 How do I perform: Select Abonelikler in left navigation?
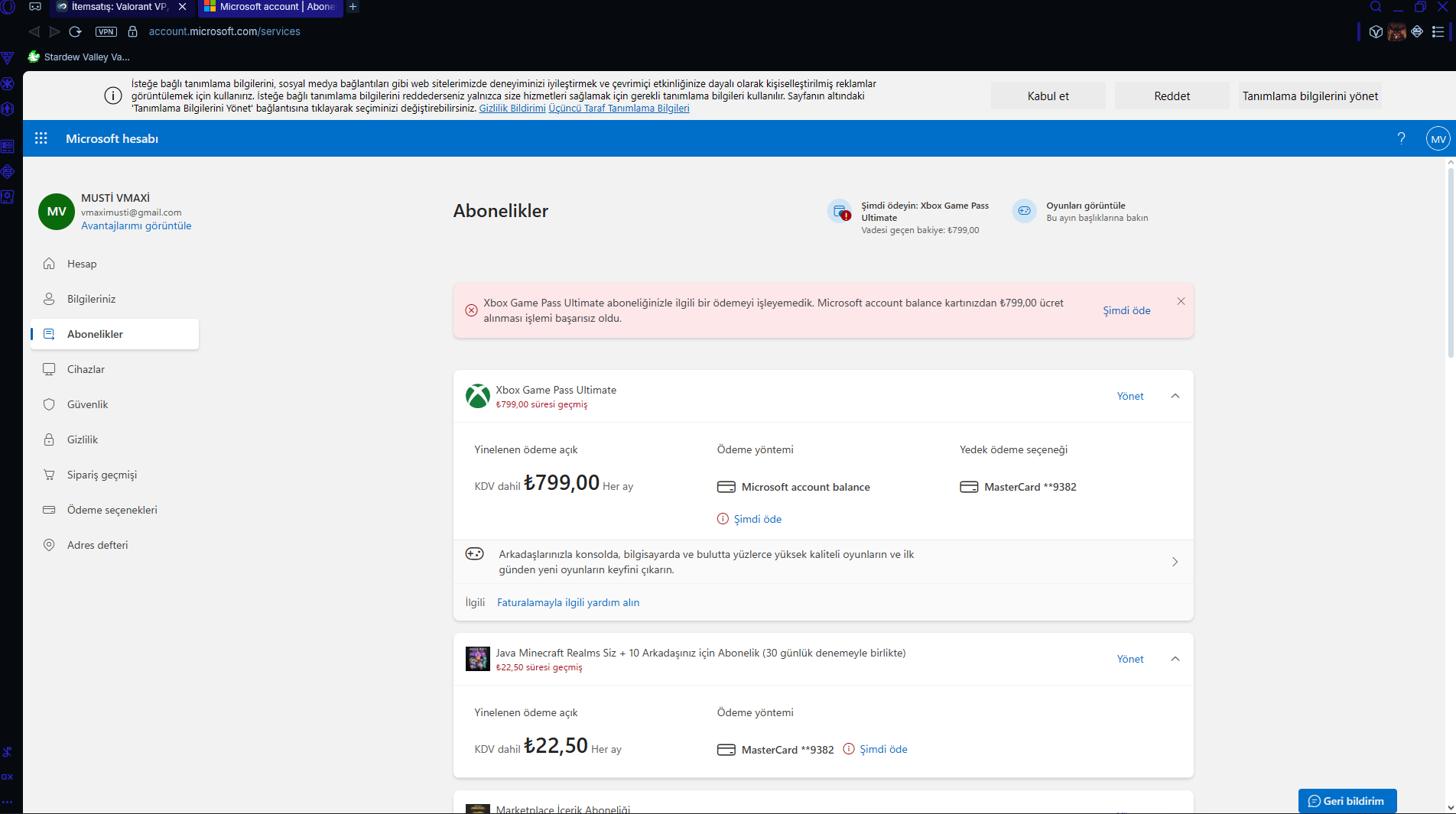click(115, 334)
